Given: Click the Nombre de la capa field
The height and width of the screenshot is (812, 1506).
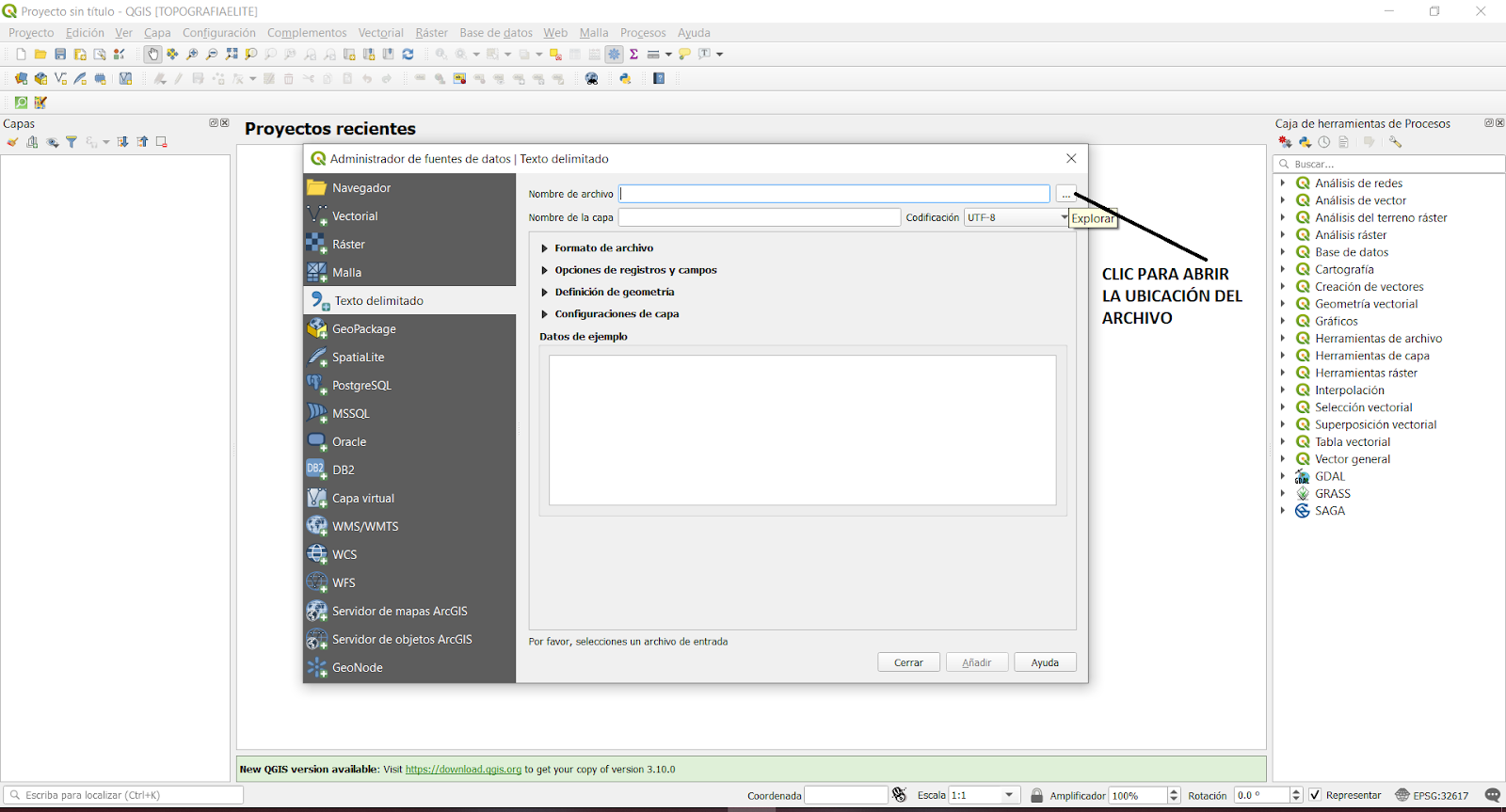Looking at the screenshot, I should [760, 217].
